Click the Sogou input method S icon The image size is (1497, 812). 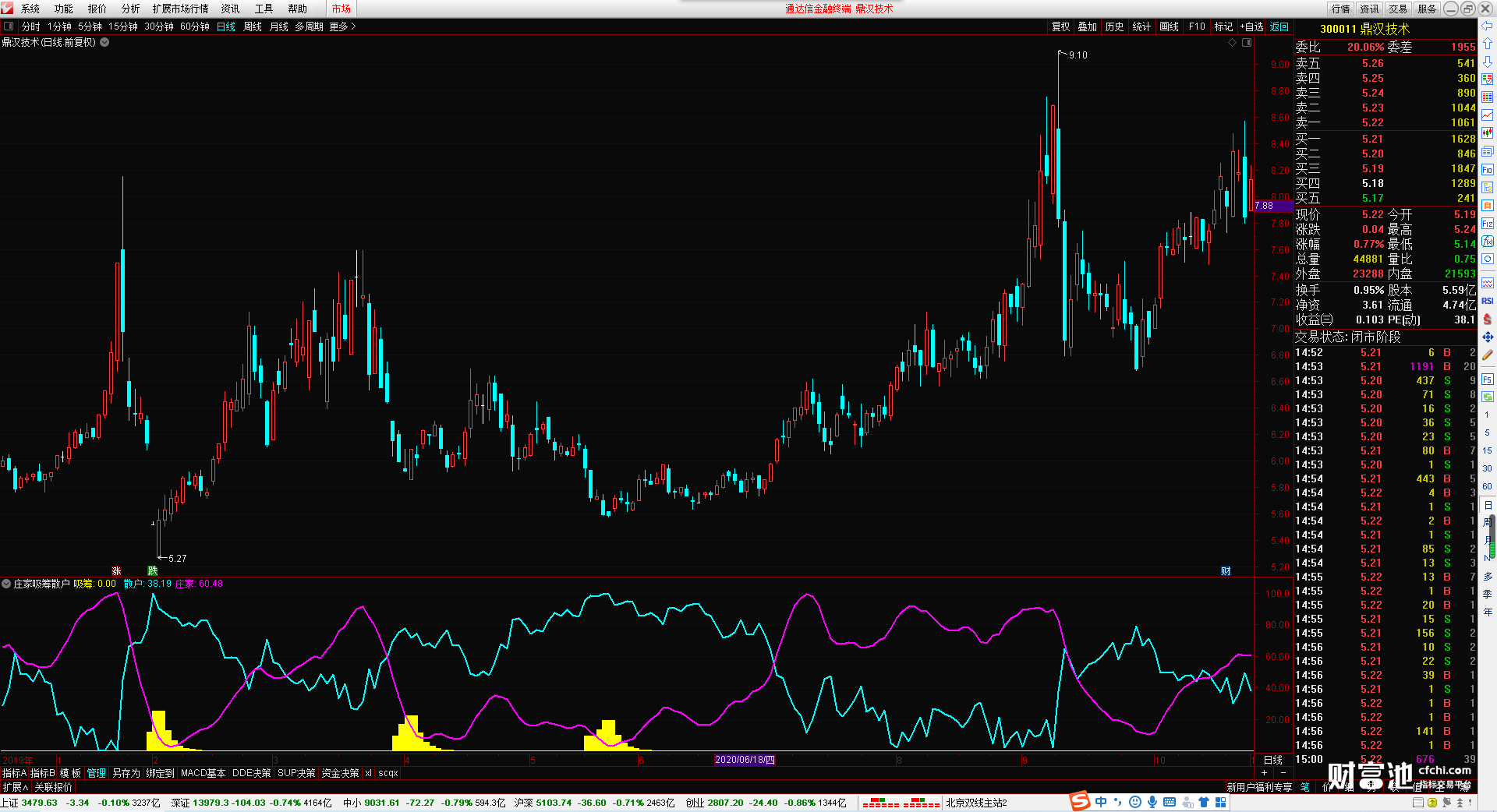[1080, 801]
